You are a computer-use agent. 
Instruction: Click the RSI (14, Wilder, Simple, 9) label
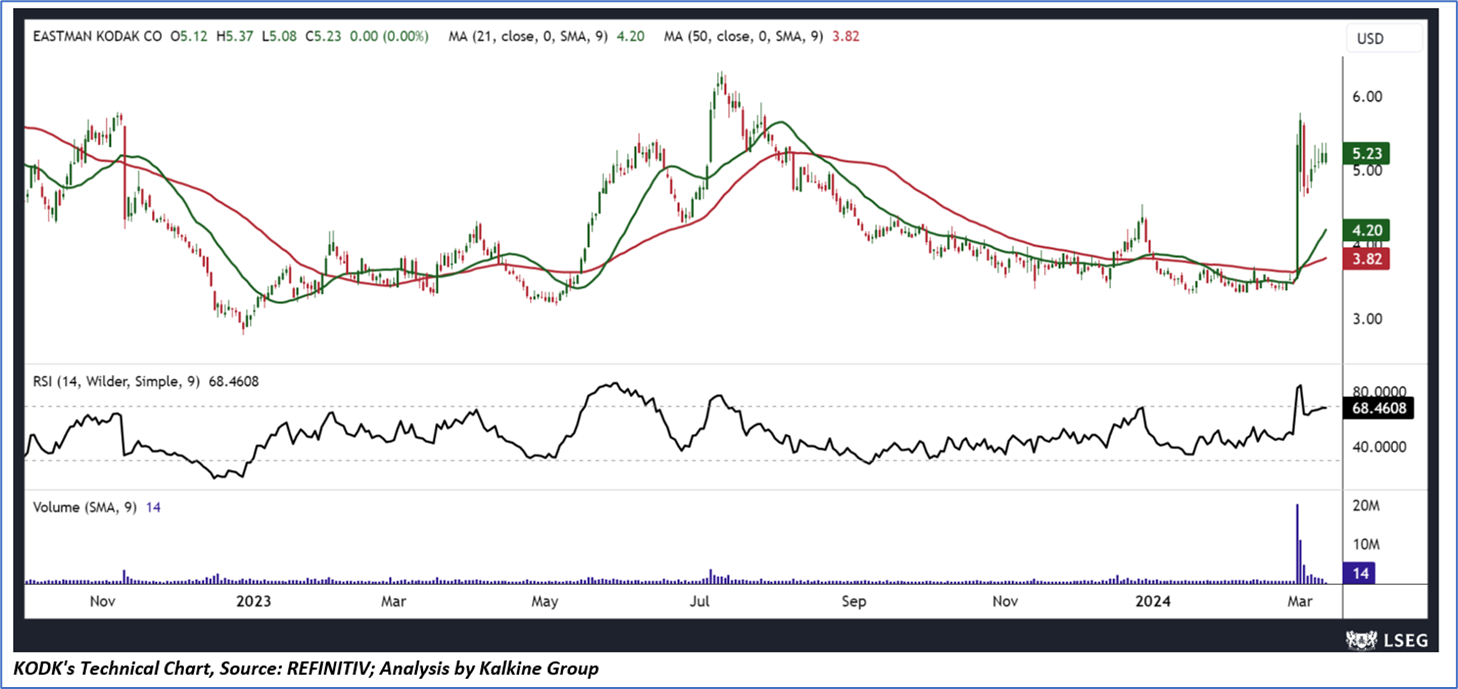tap(116, 381)
